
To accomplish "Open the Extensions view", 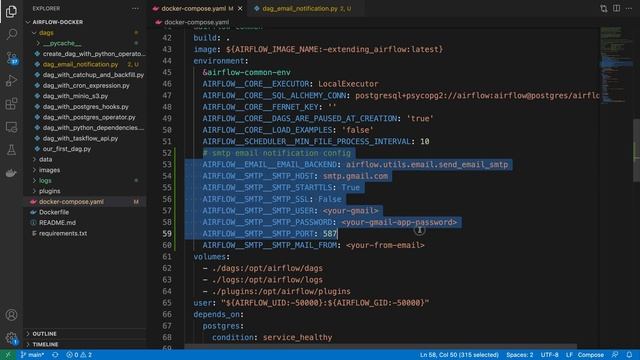I will pyautogui.click(x=11, y=104).
